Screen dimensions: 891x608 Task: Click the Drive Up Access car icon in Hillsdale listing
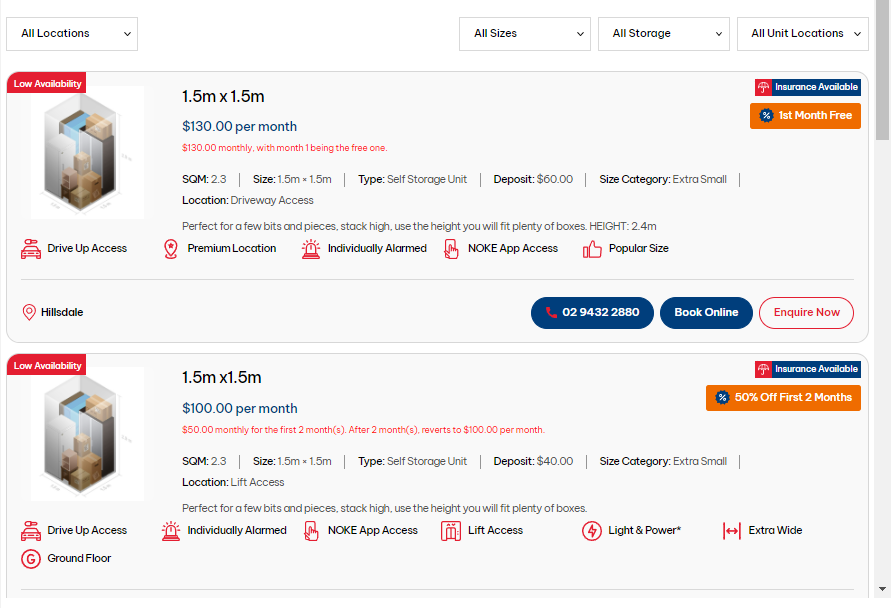click(x=31, y=249)
